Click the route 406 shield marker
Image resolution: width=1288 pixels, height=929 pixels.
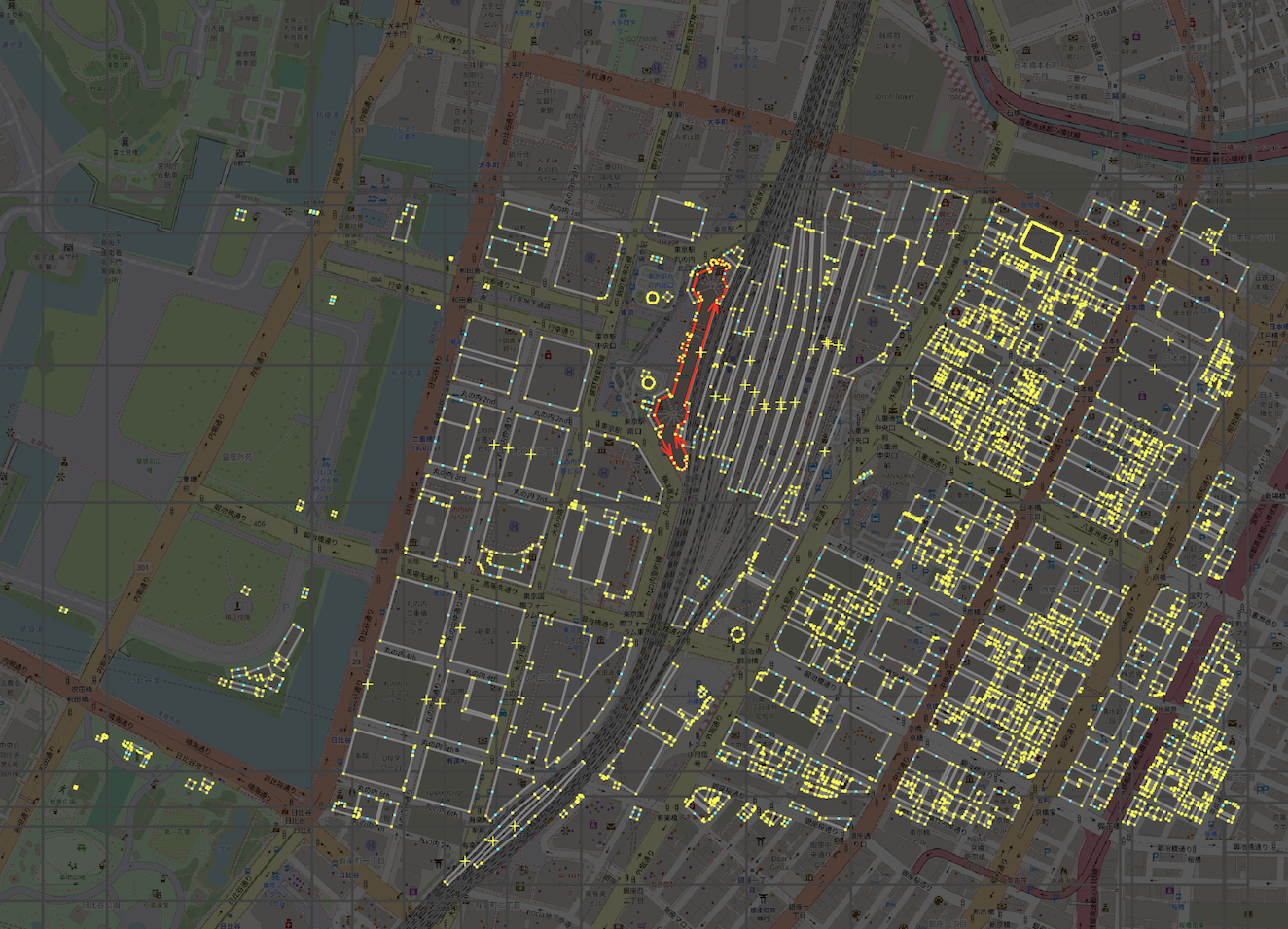click(x=259, y=524)
